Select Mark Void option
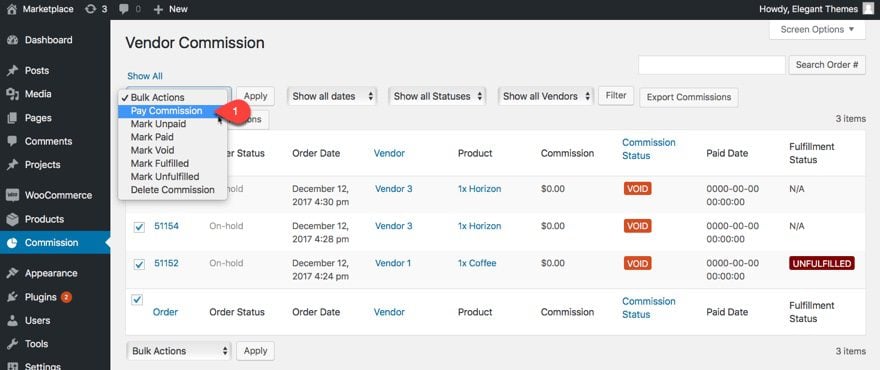Image resolution: width=880 pixels, height=370 pixels. 172,150
